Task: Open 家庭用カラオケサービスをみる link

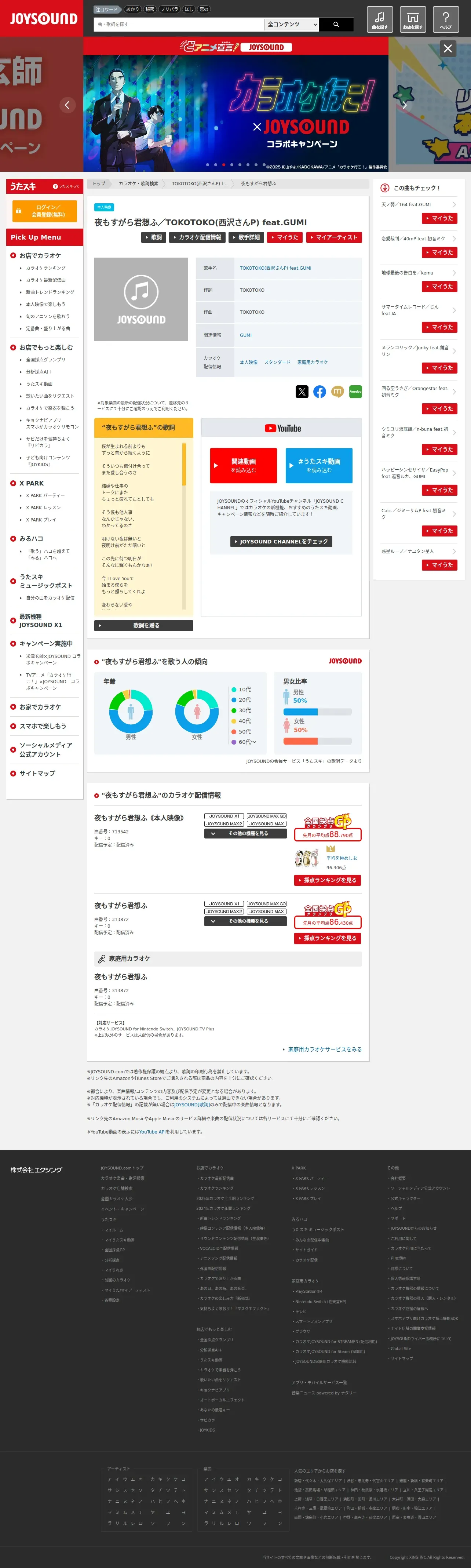Action: tap(324, 1049)
